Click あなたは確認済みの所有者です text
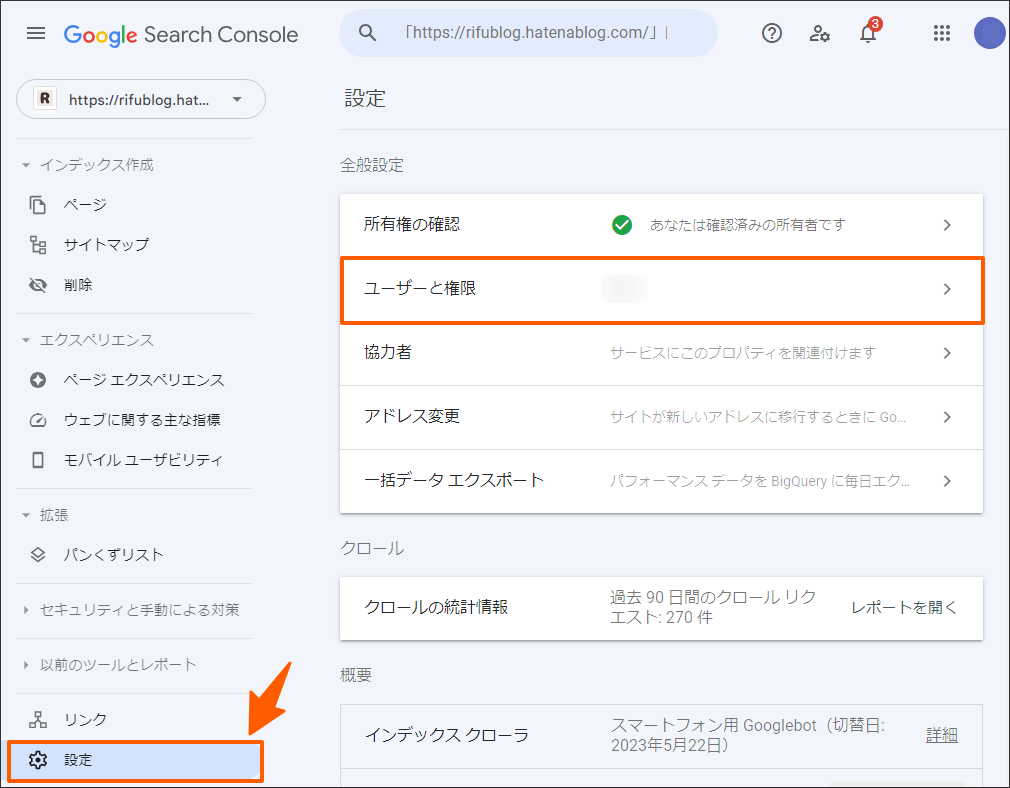Screen dimensions: 1010x788 [x=747, y=225]
